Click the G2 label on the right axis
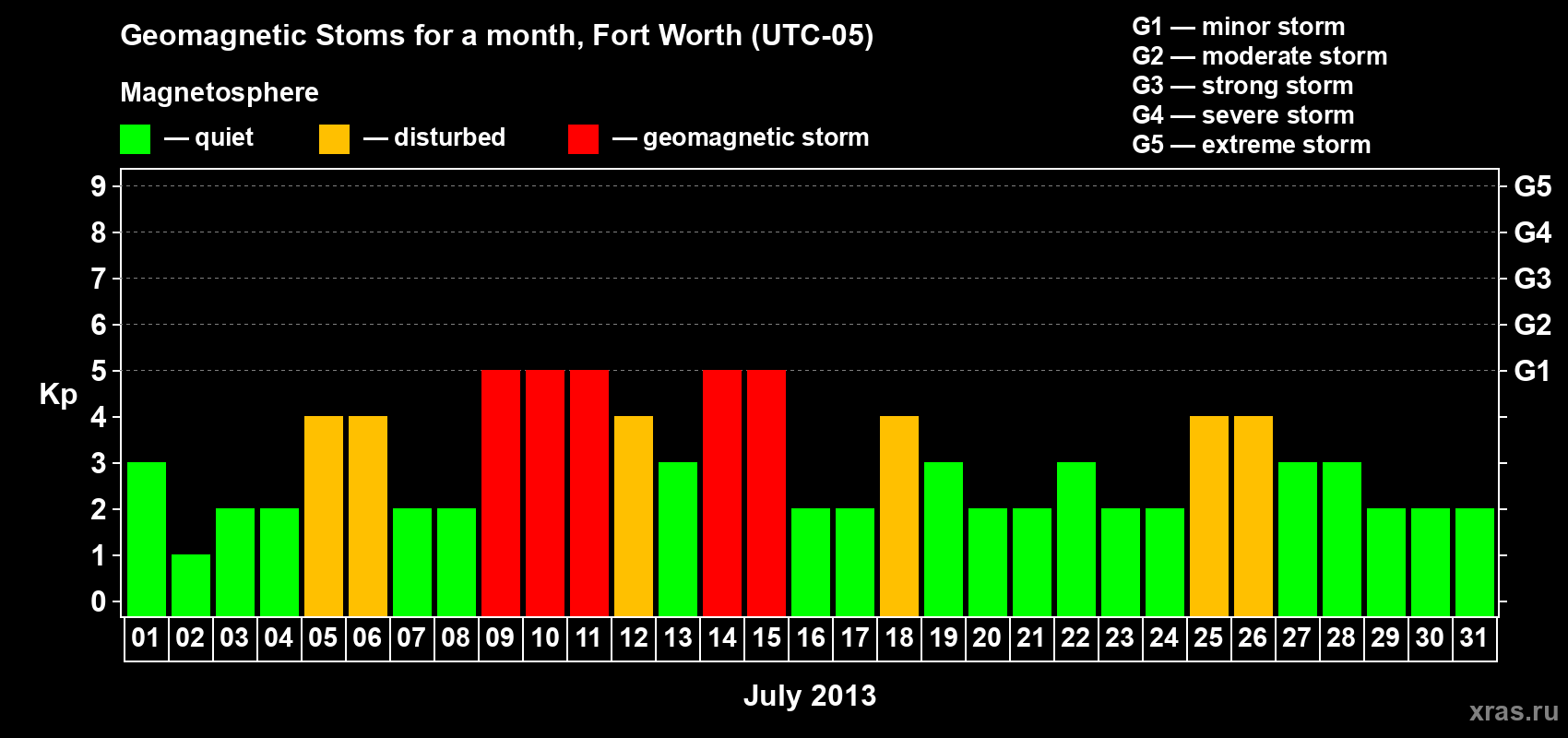Viewport: 1568px width, 738px height. point(1533,325)
